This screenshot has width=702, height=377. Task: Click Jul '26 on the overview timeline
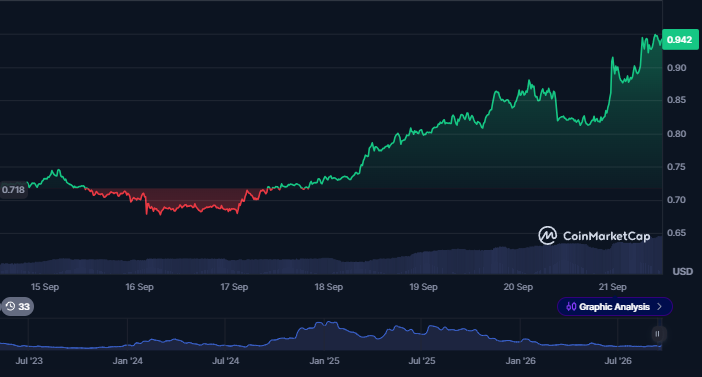618,361
